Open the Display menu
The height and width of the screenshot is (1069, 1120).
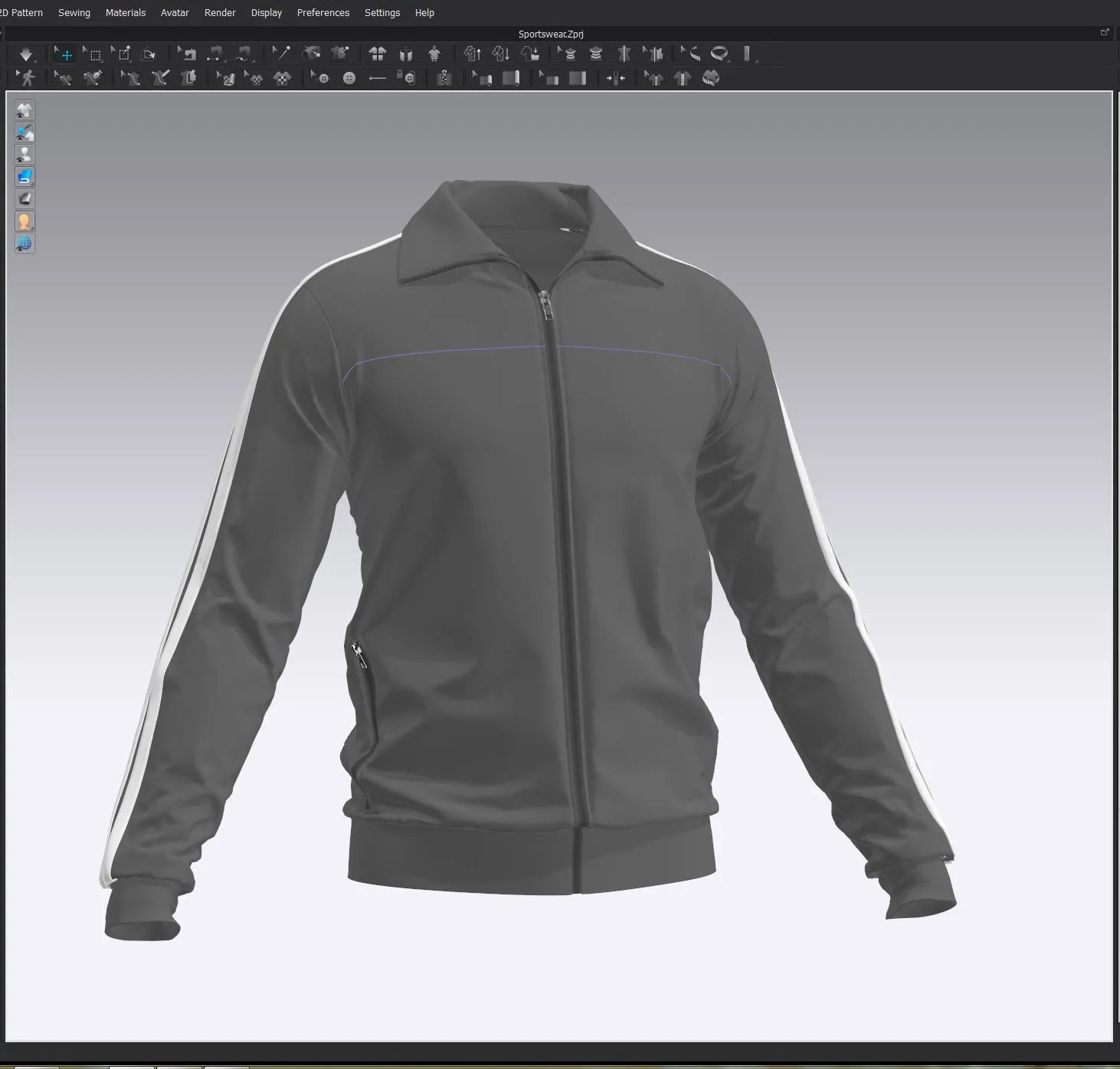(267, 13)
